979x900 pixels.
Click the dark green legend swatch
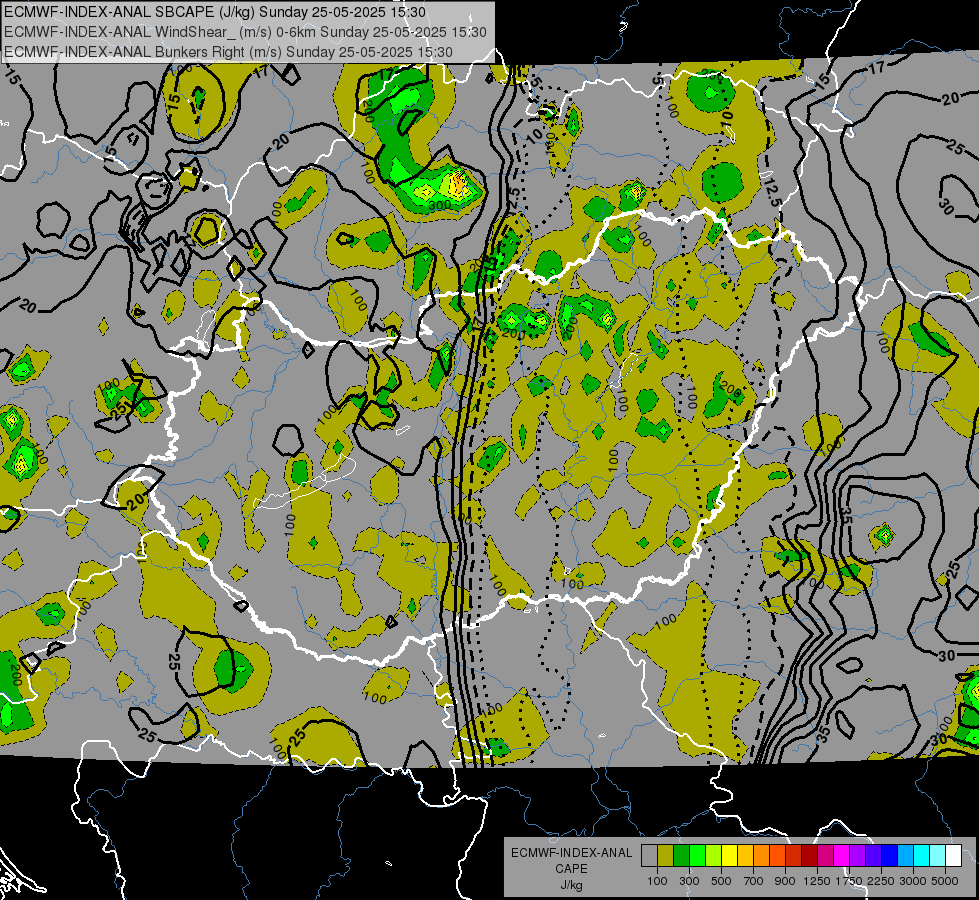[681, 856]
